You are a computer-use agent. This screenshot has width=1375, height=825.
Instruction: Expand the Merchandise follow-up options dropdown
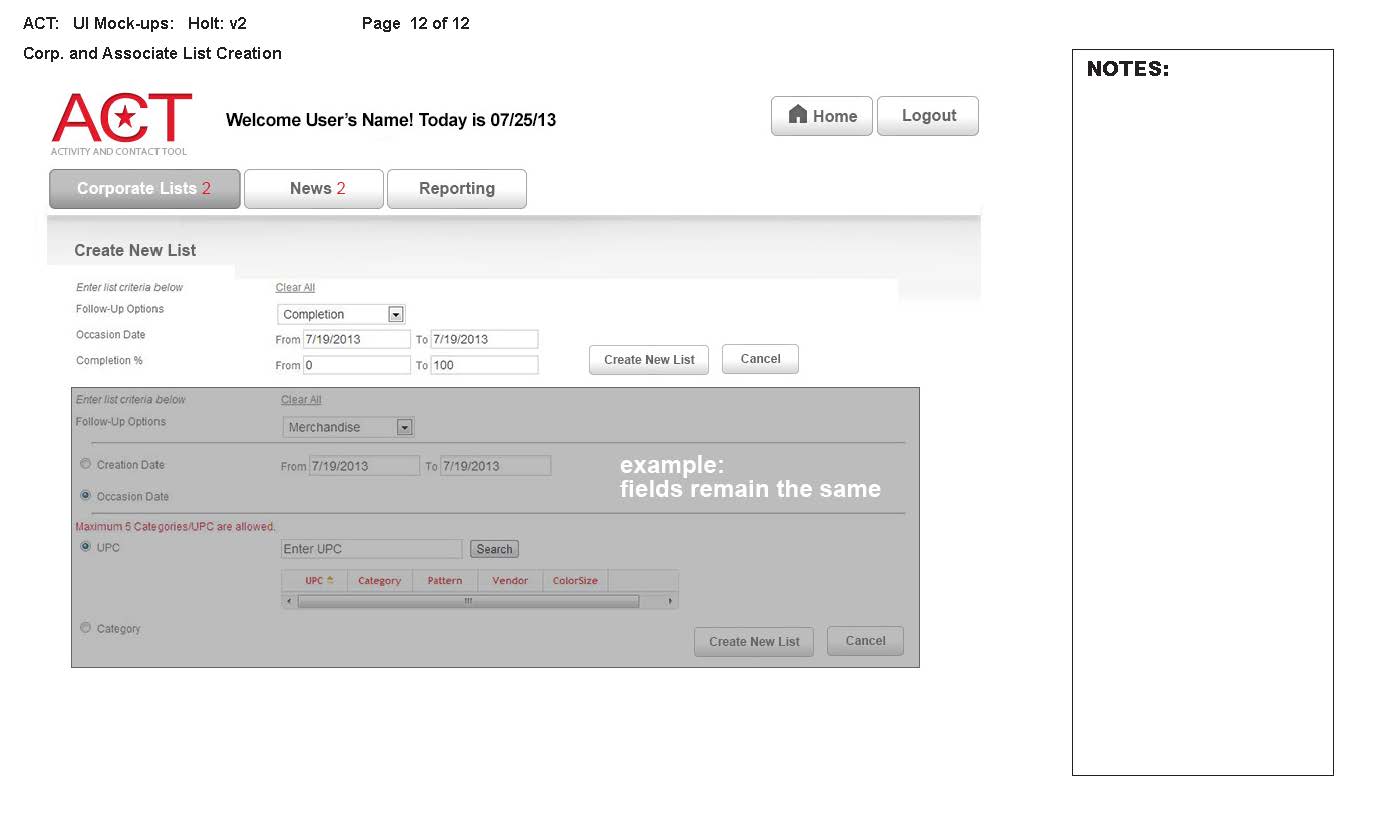coord(404,428)
